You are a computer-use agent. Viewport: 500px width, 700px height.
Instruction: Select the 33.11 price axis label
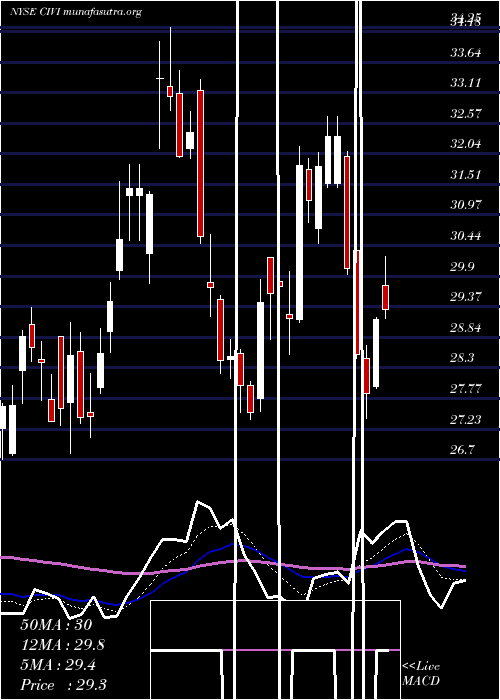[x=466, y=83]
